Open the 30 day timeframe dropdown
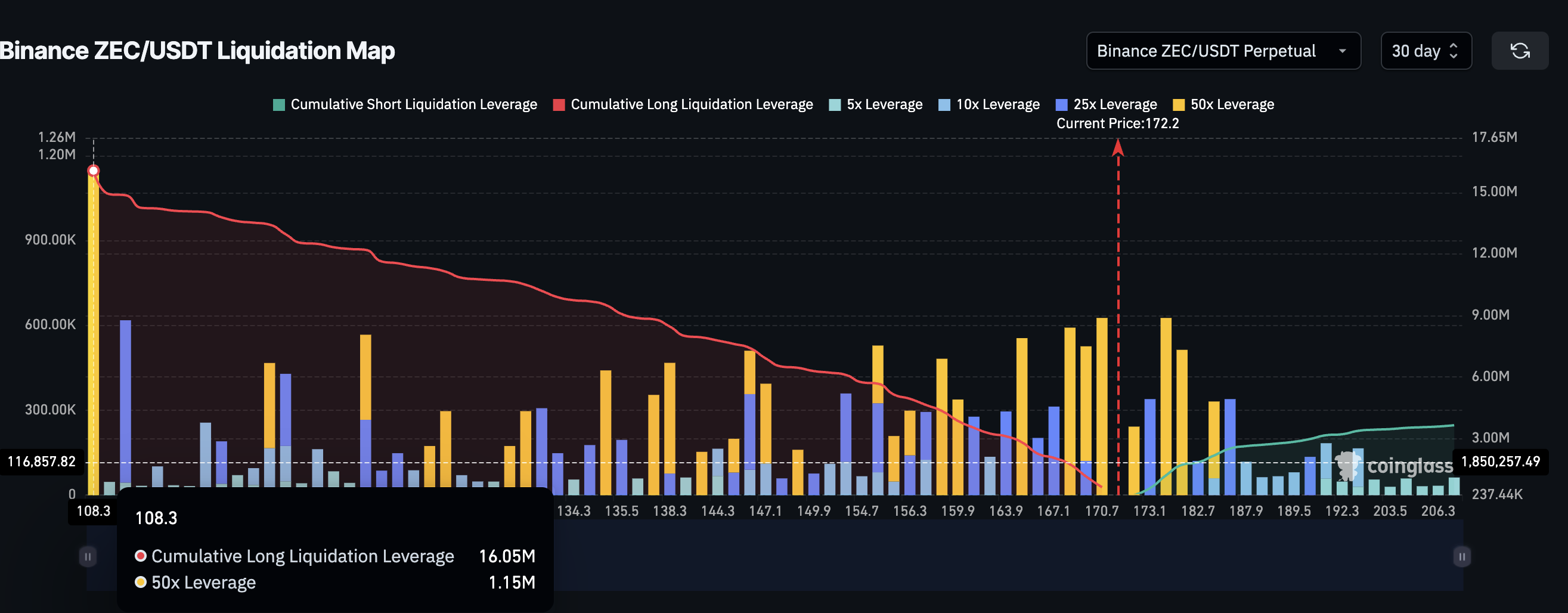 (x=1426, y=51)
